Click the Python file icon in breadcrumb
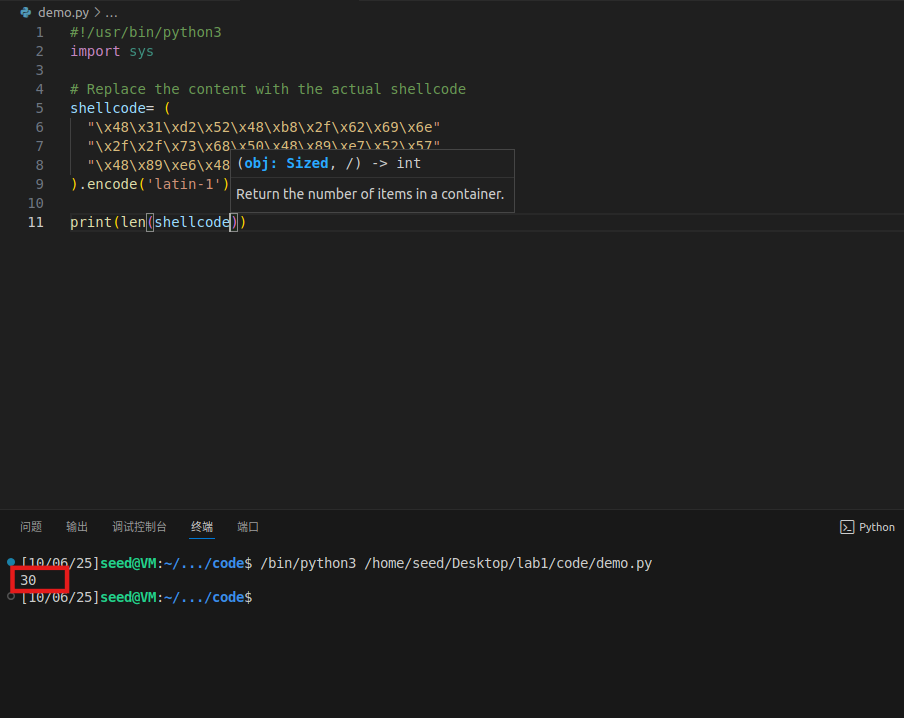The height and width of the screenshot is (718, 904). (x=25, y=12)
